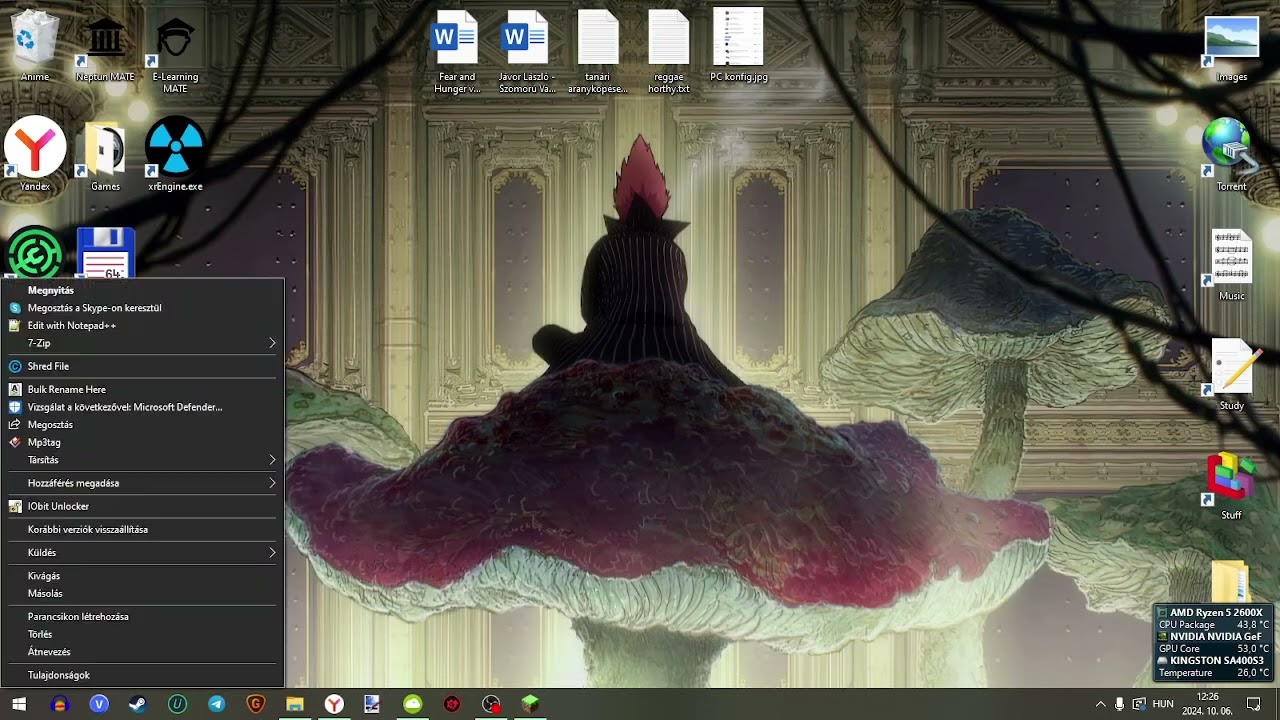Choose IObit Unlocker in the context menu
This screenshot has height=720, width=1280.
[x=142, y=506]
